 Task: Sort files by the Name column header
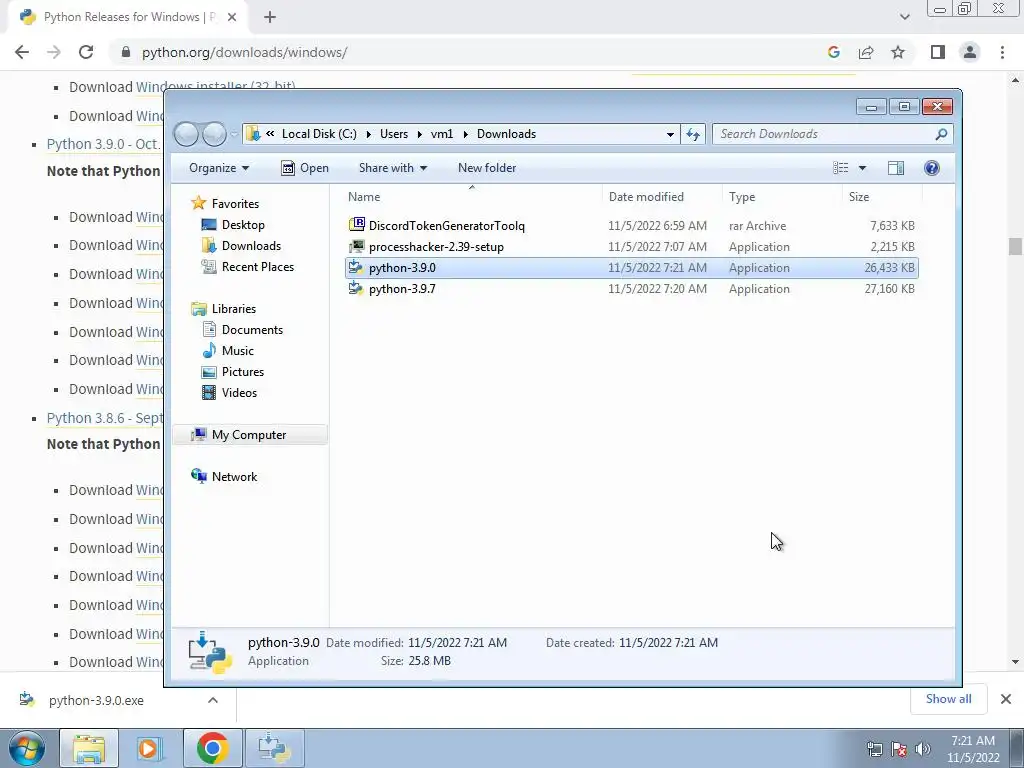click(472, 197)
